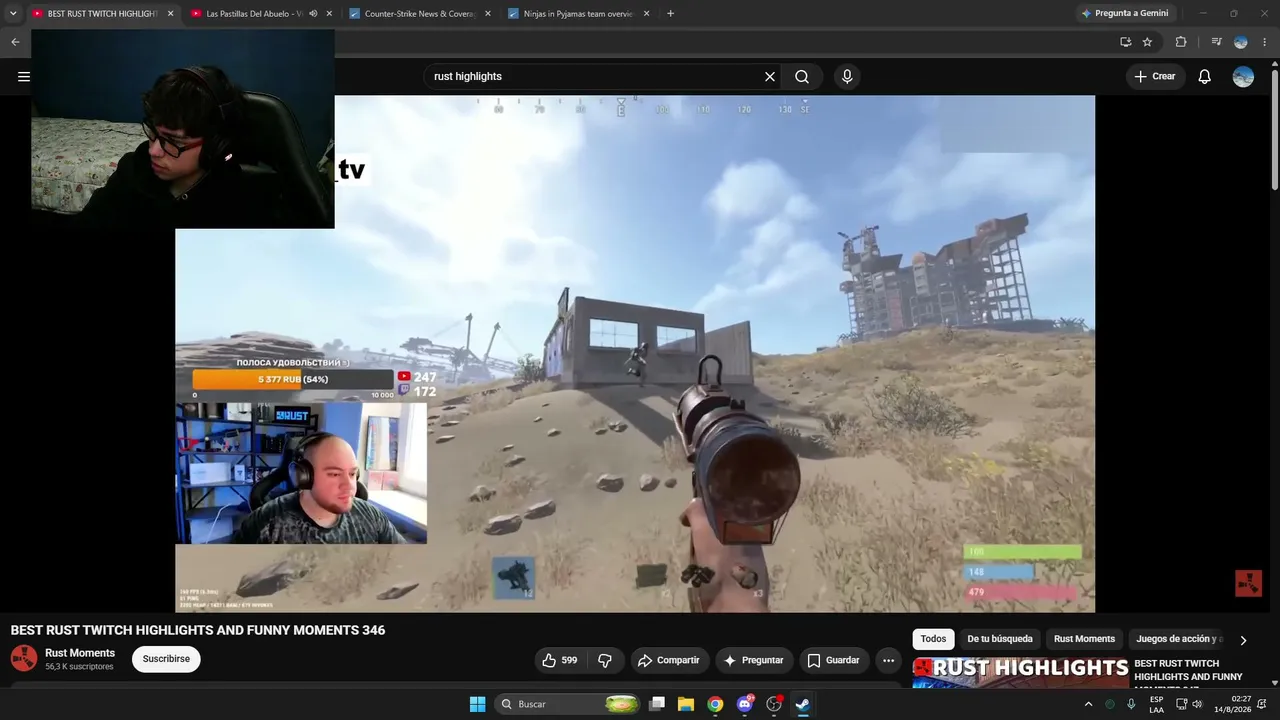Show more filter chips with the right arrow
Viewport: 1280px width, 720px height.
pyautogui.click(x=1243, y=640)
